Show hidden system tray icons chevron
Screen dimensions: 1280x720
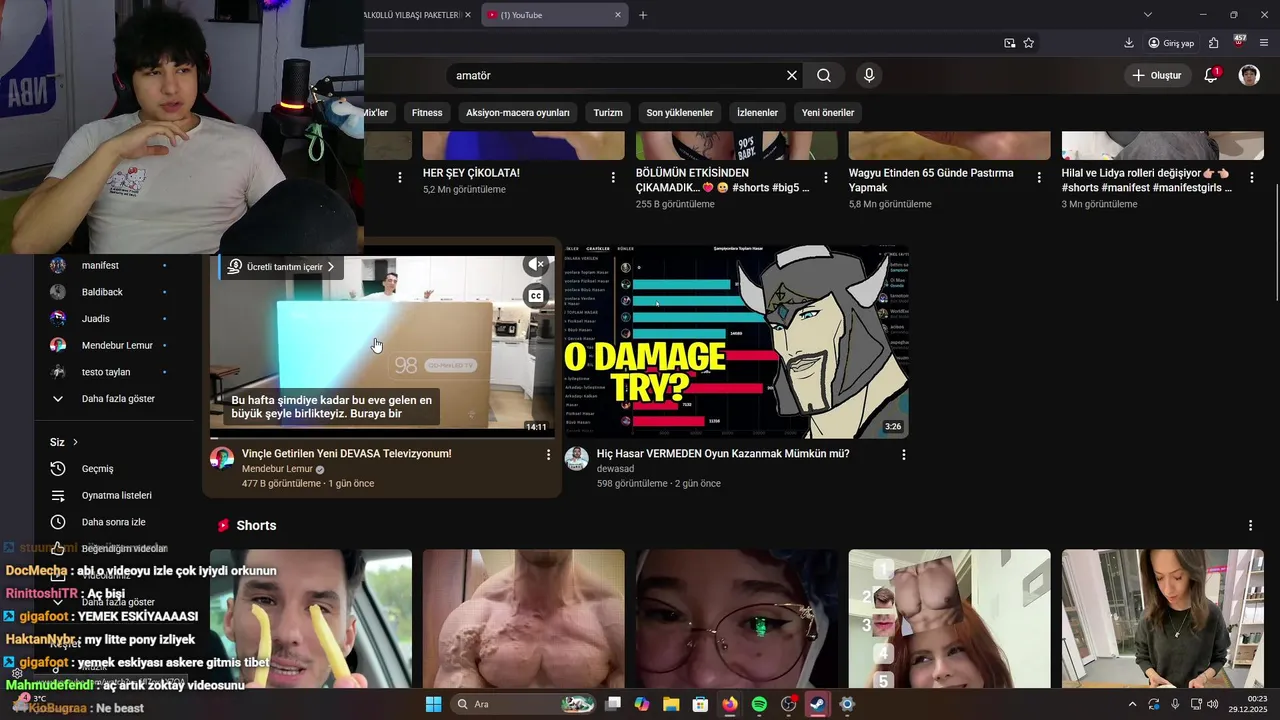pos(1132,704)
